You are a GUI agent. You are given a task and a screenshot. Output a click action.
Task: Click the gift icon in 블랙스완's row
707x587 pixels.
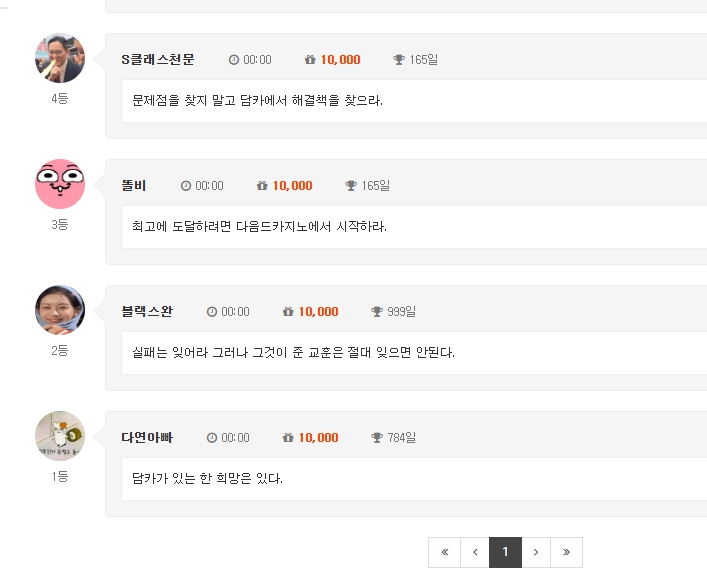288,312
